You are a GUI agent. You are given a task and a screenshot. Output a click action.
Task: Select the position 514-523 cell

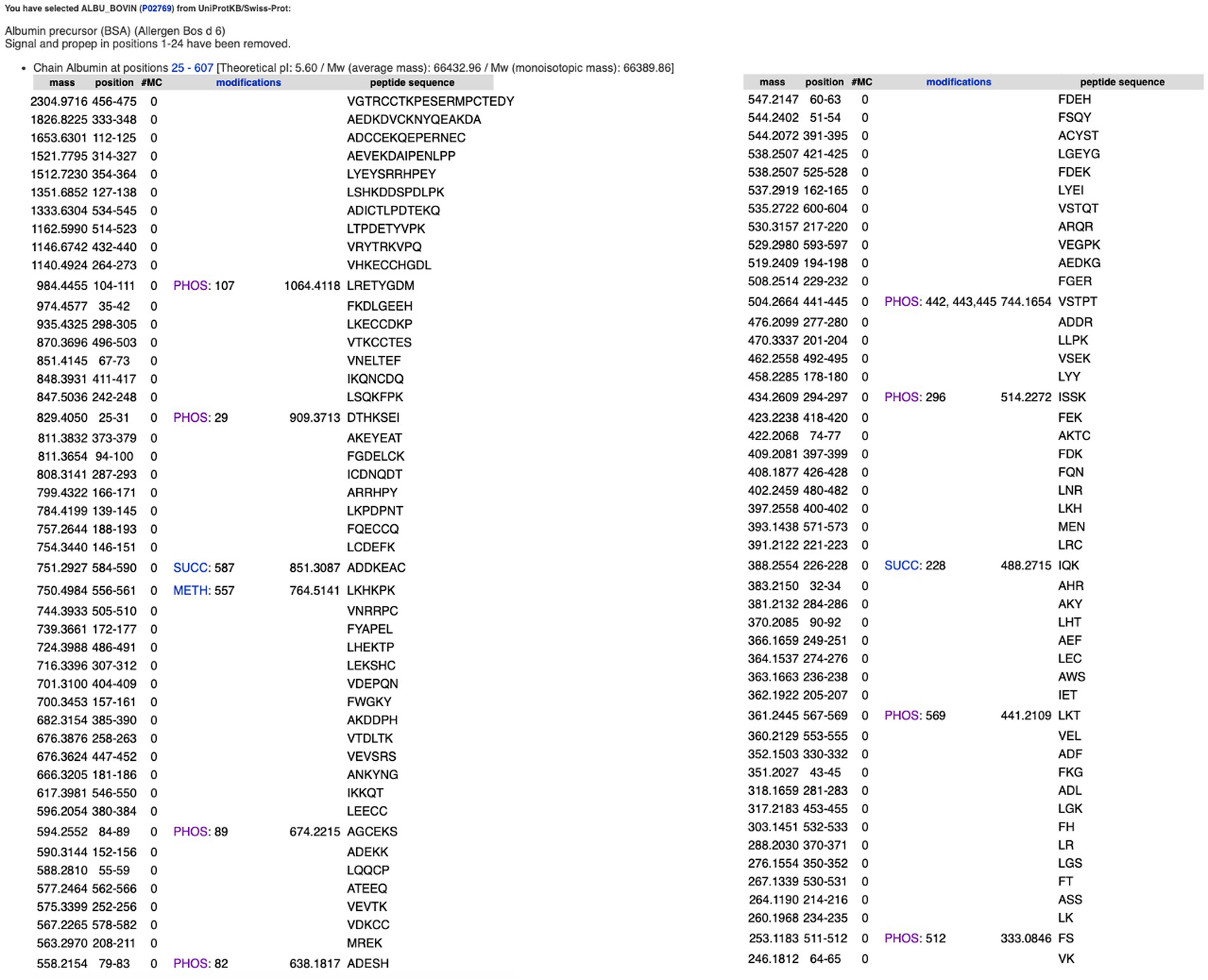[114, 229]
